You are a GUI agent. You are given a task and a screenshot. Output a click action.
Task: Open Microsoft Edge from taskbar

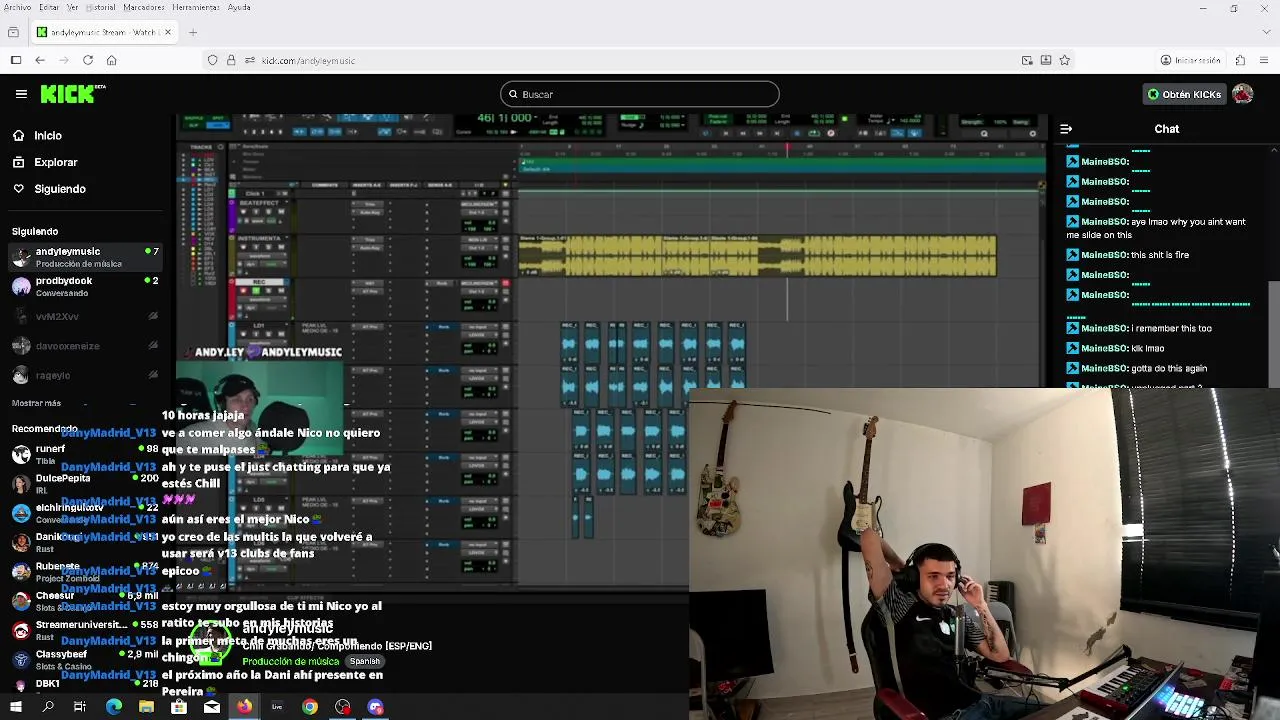[114, 707]
